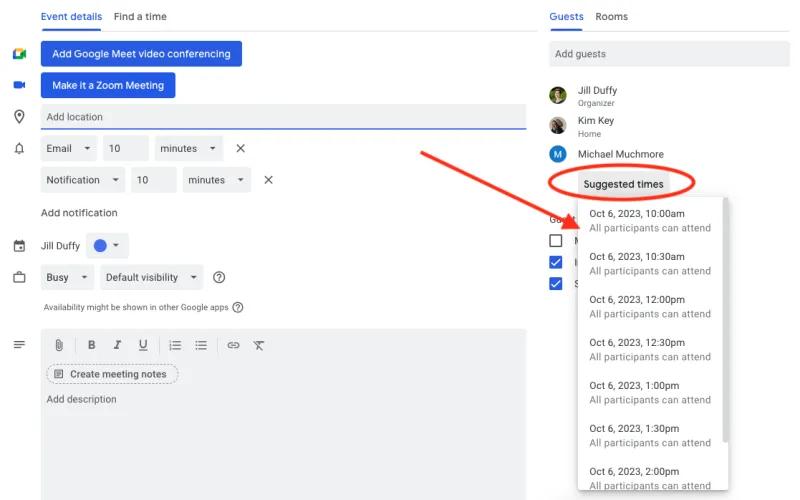Click the attachment paperclip icon
The height and width of the screenshot is (500, 800).
59,345
